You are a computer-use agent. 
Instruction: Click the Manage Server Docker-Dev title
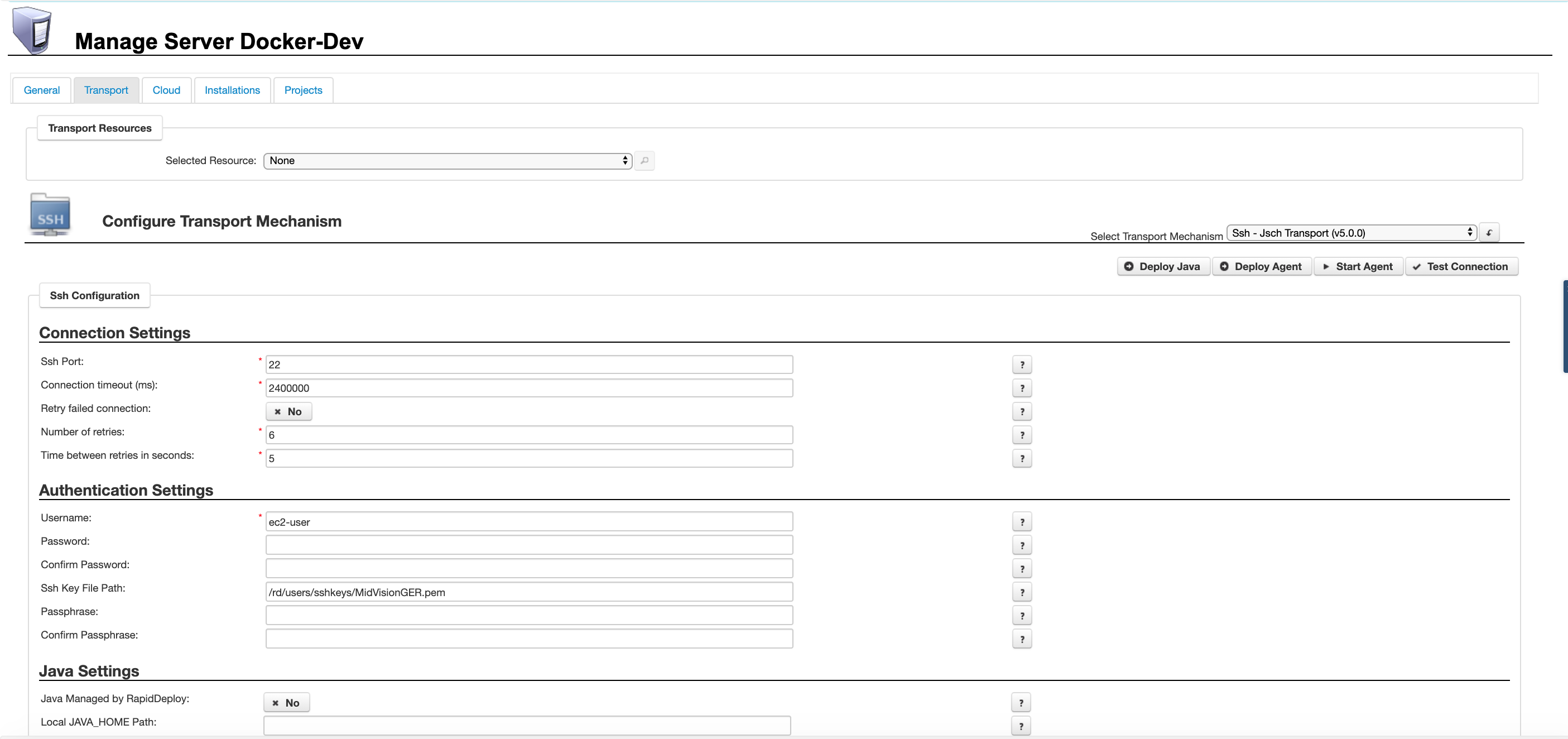[x=219, y=41]
